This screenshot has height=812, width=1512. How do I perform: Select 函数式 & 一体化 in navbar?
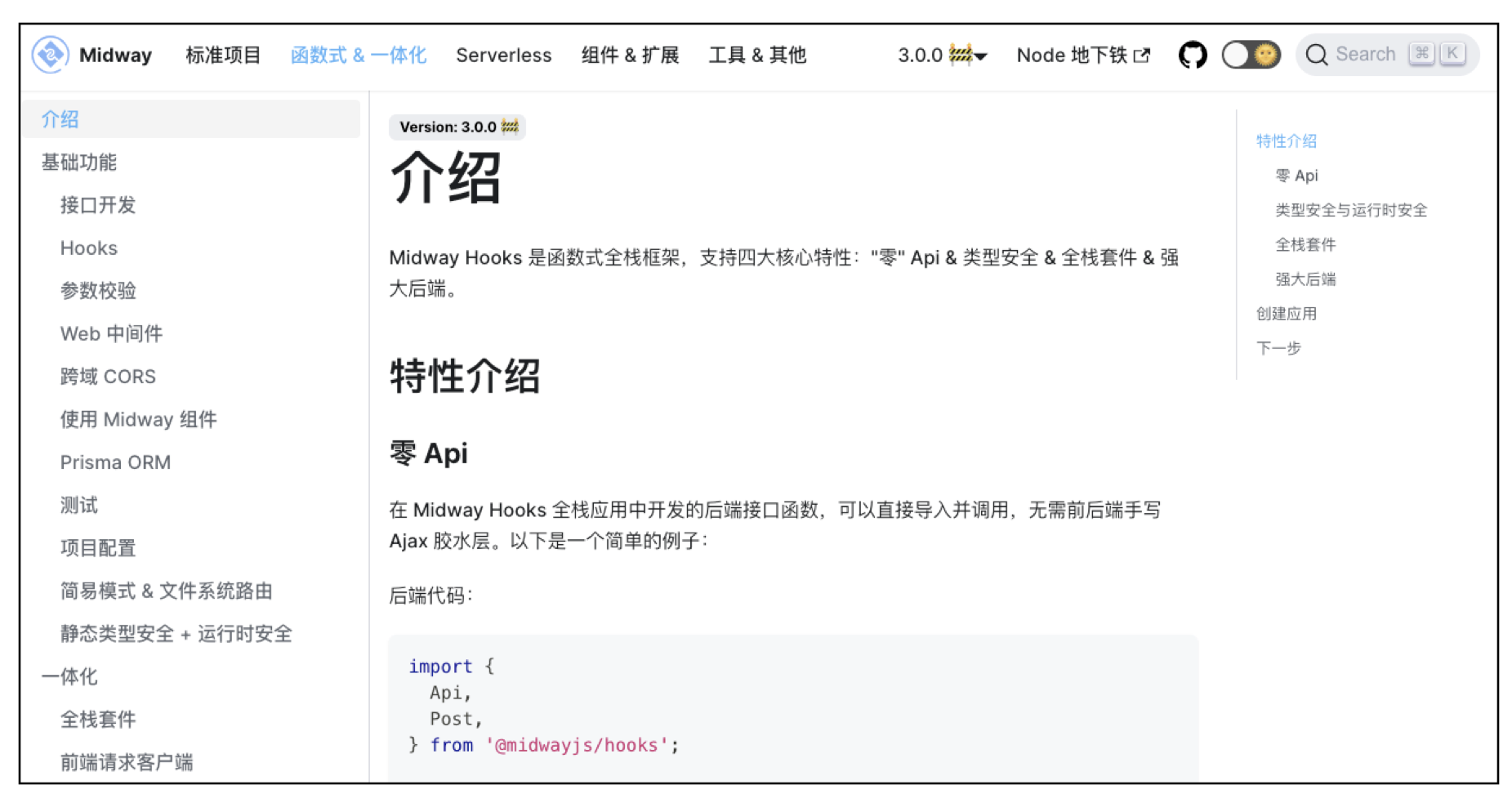359,55
